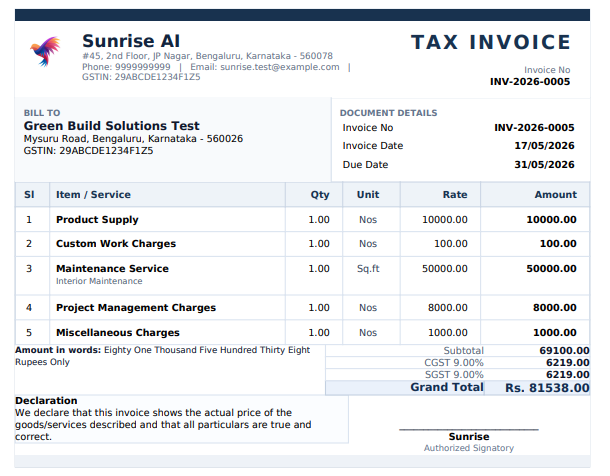Click amount 1000.00 for Miscellaneous Charges

pyautogui.click(x=554, y=333)
